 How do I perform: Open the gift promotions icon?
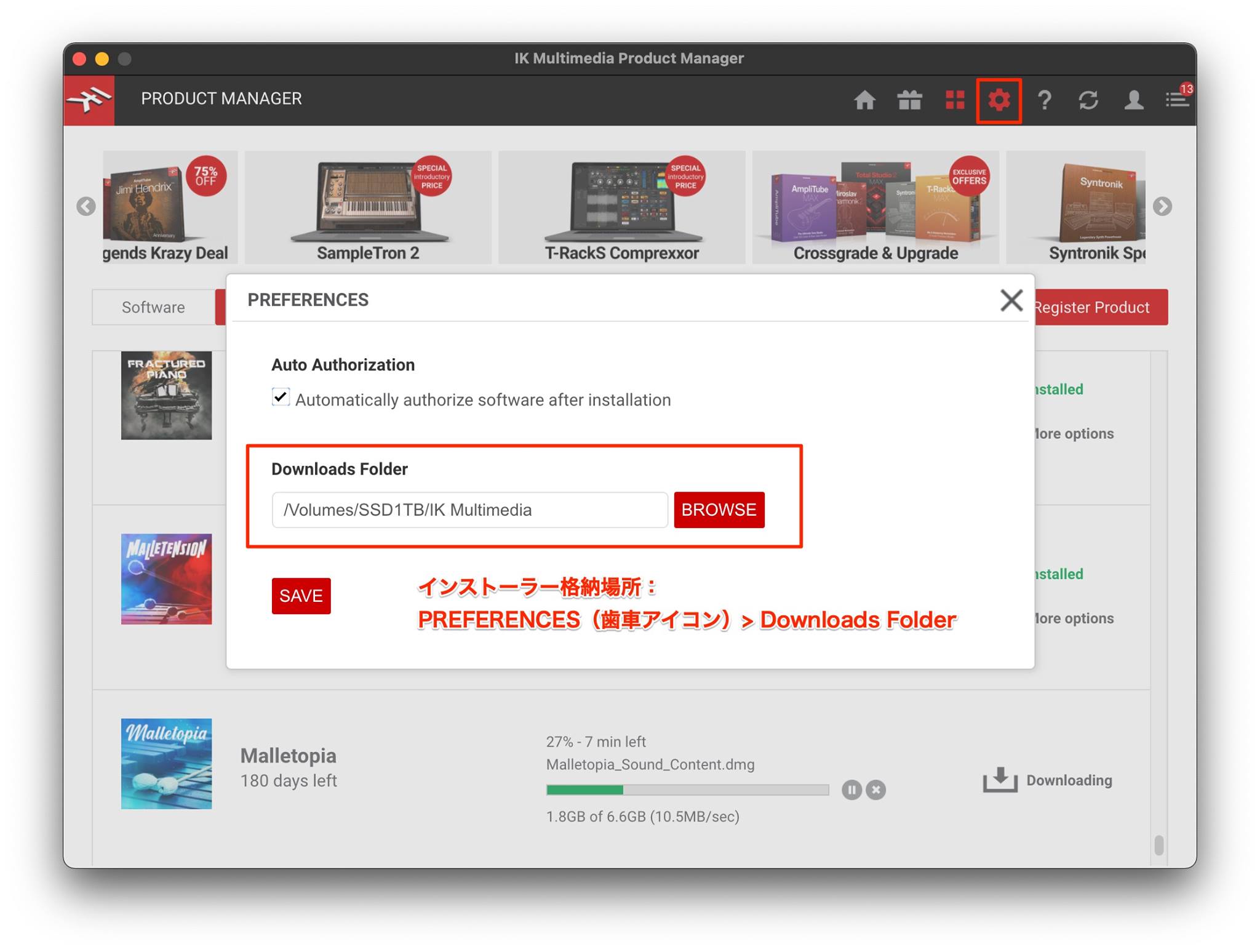pos(909,100)
